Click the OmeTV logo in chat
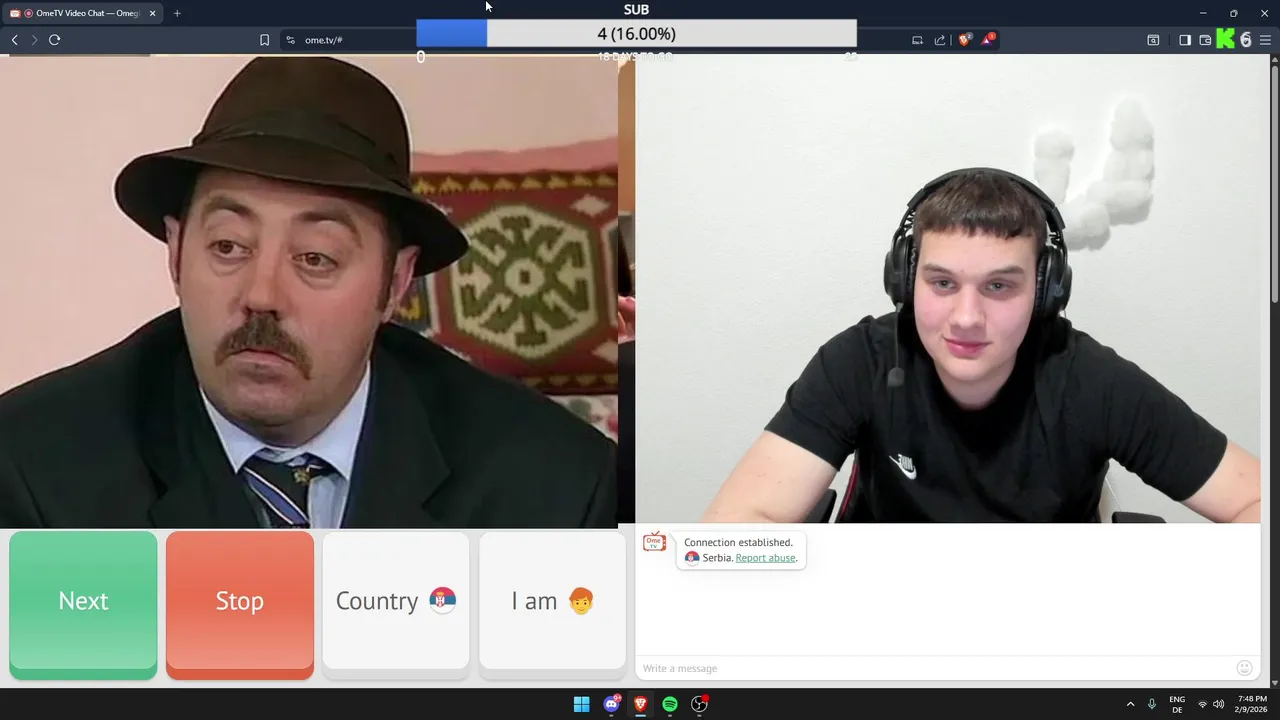1280x720 pixels. coord(654,543)
